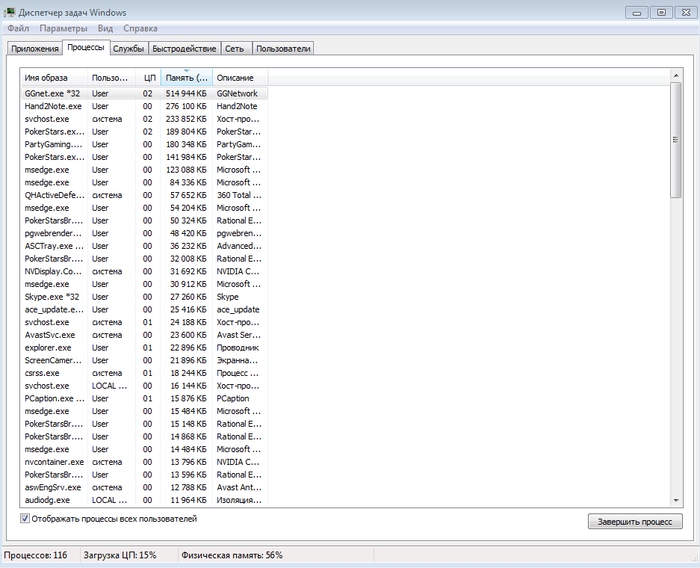Sort by the Пользо... column header
Screen dimensions: 700x568
[x=112, y=78]
